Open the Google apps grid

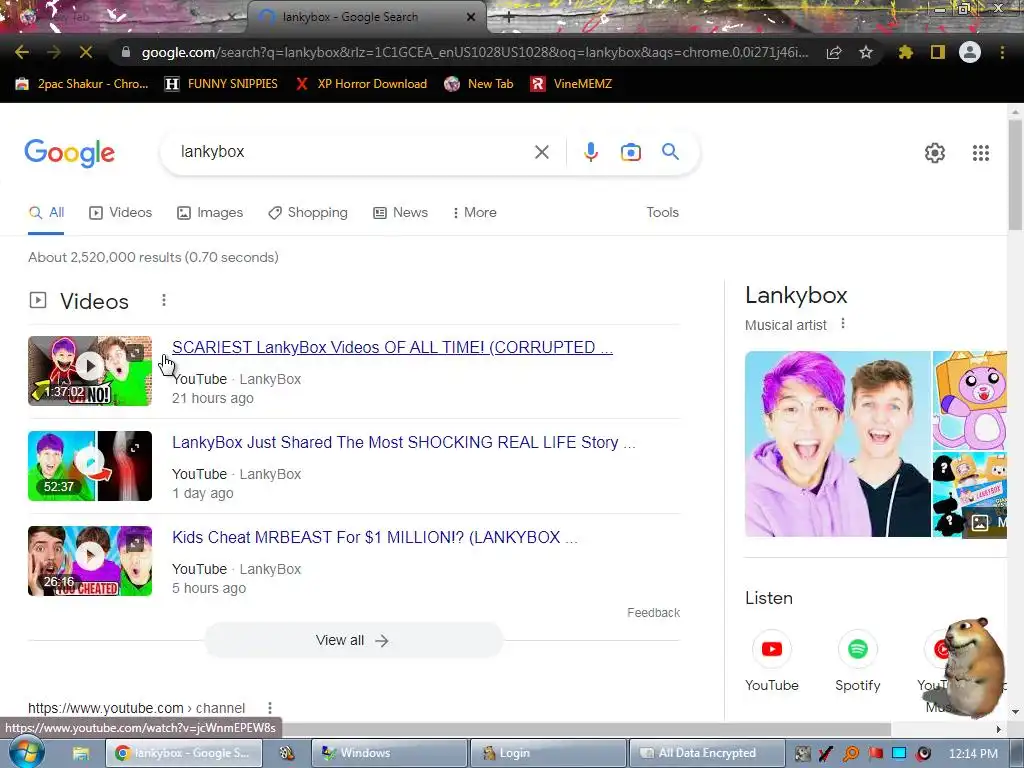(x=980, y=153)
